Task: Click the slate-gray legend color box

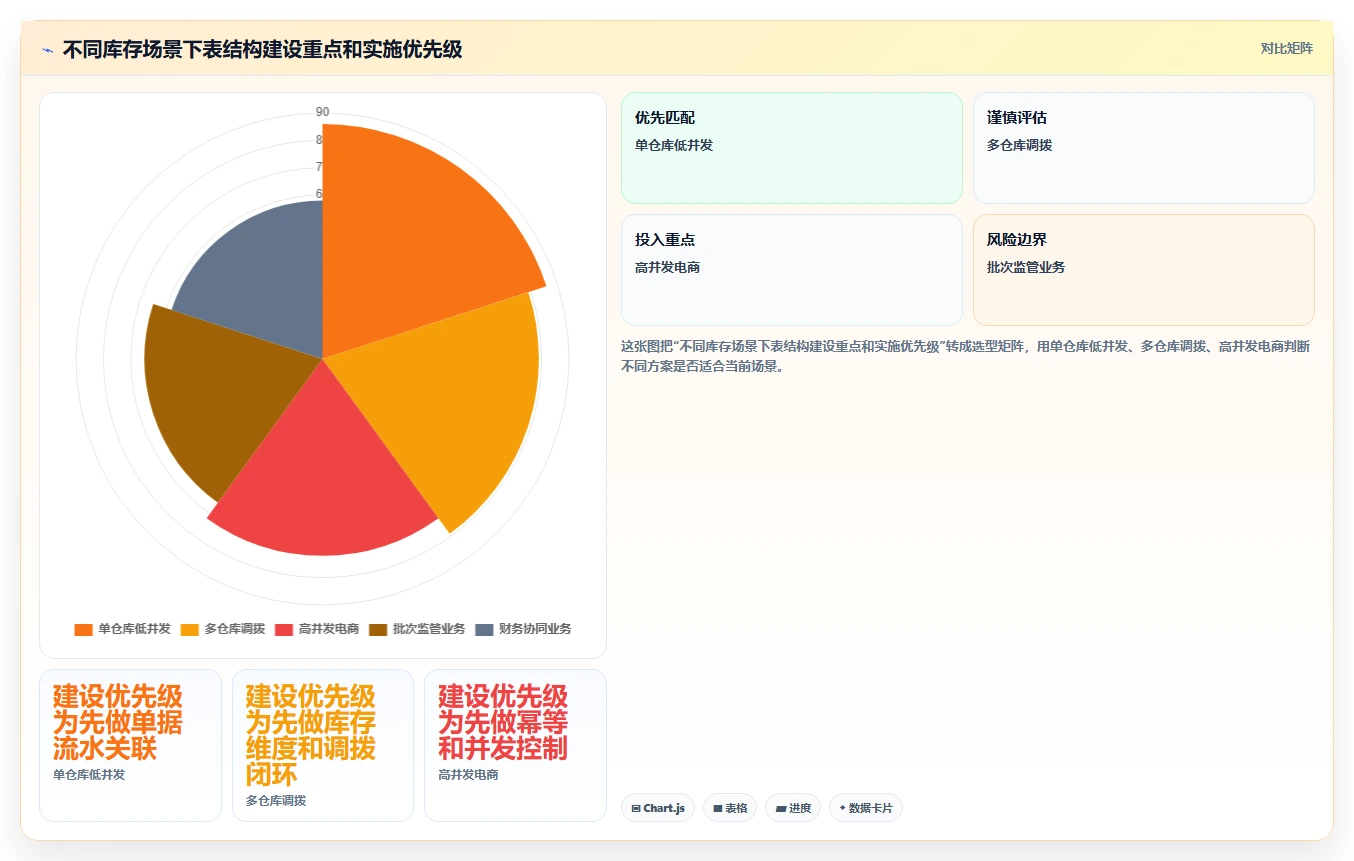Action: coord(484,629)
